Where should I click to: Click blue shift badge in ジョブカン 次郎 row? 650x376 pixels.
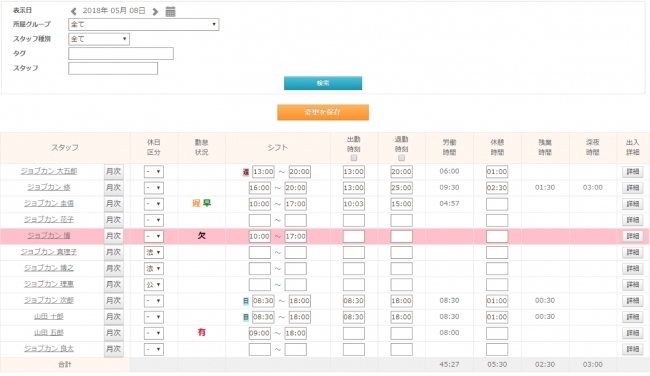click(x=246, y=301)
